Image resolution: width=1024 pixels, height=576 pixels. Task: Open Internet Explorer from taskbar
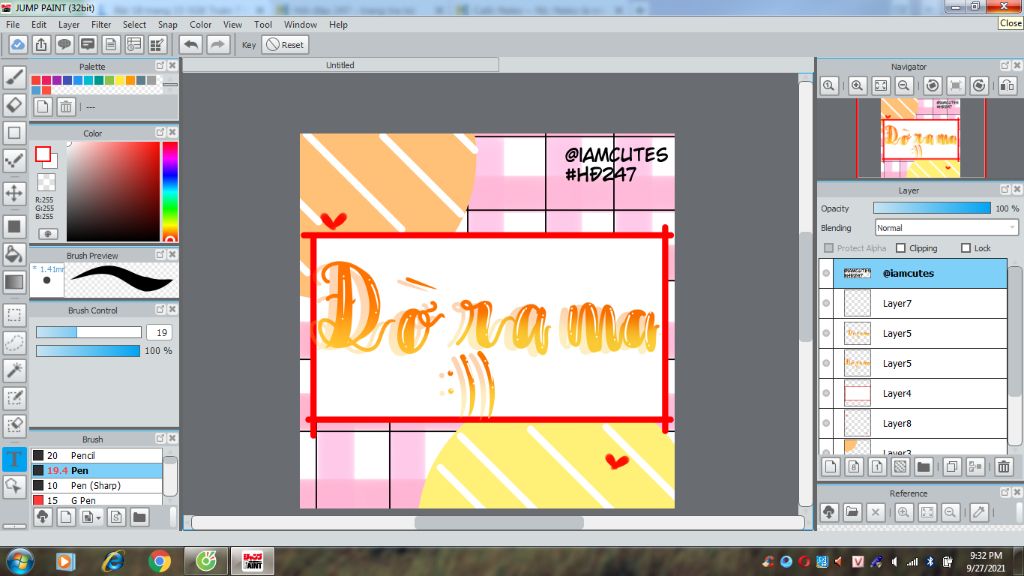click(x=113, y=561)
